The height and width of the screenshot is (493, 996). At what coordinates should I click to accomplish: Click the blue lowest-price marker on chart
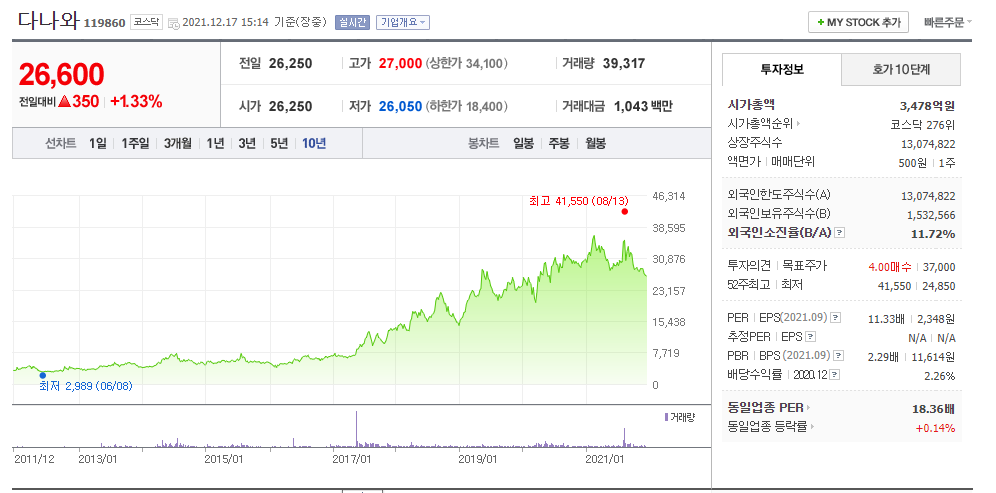tap(43, 375)
